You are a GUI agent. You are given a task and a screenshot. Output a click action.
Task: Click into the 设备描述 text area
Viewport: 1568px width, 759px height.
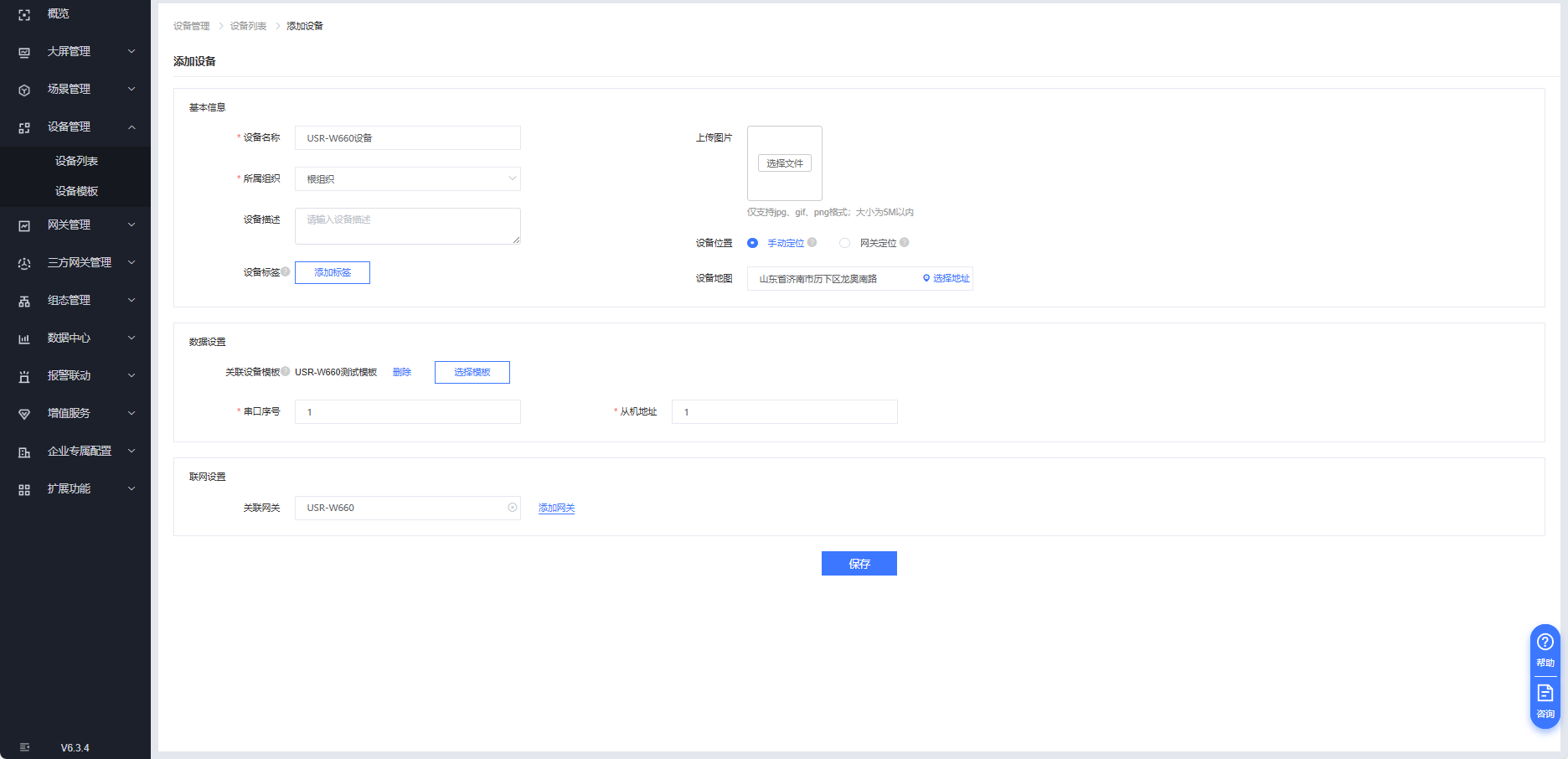pyautogui.click(x=407, y=226)
